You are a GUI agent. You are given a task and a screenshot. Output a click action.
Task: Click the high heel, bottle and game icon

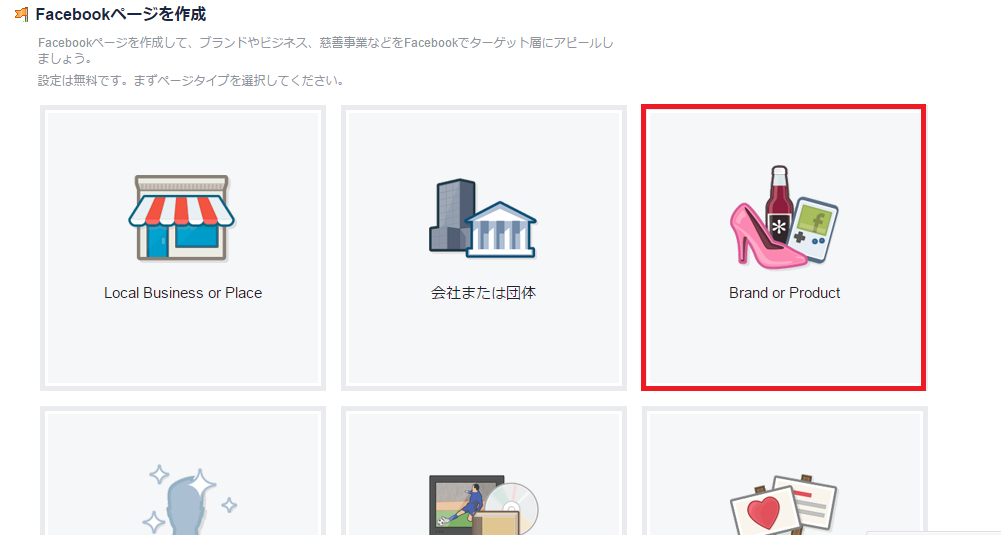click(x=784, y=217)
